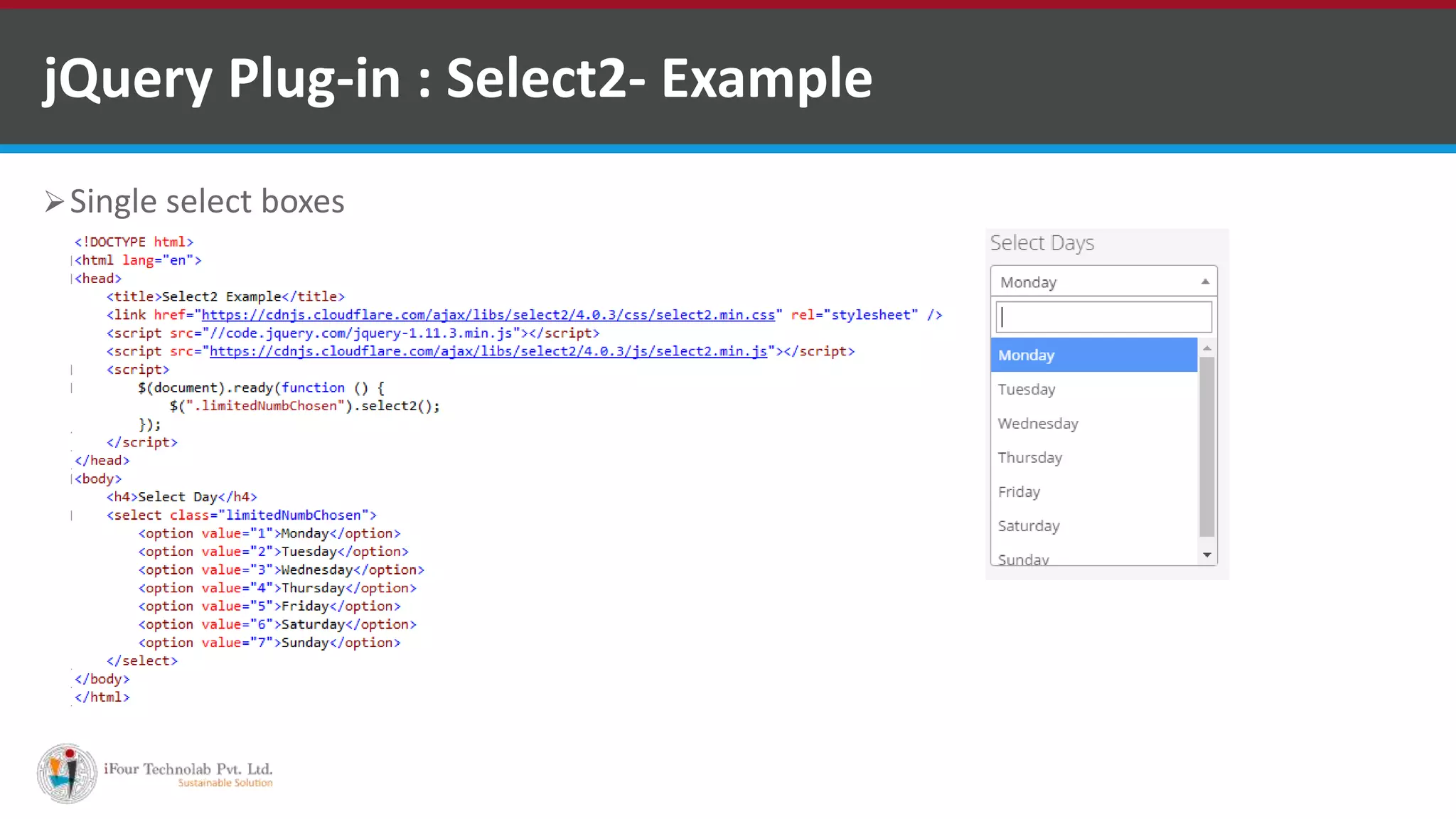
Task: Choose the partially visible Sunday option
Action: [x=1093, y=557]
